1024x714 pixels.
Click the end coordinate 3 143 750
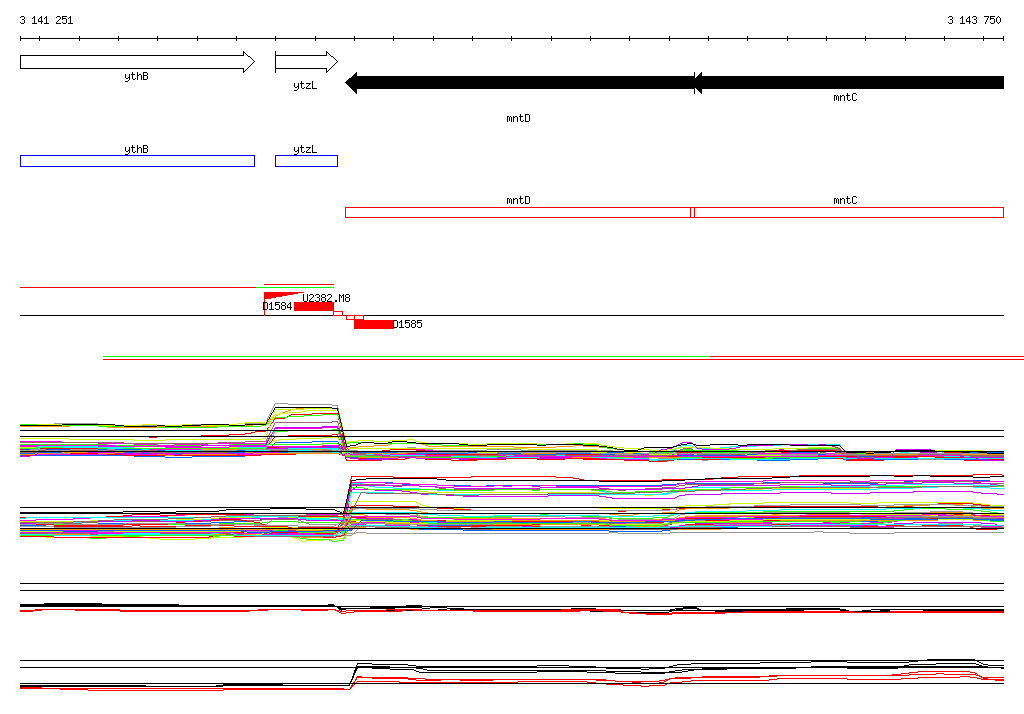(x=974, y=20)
